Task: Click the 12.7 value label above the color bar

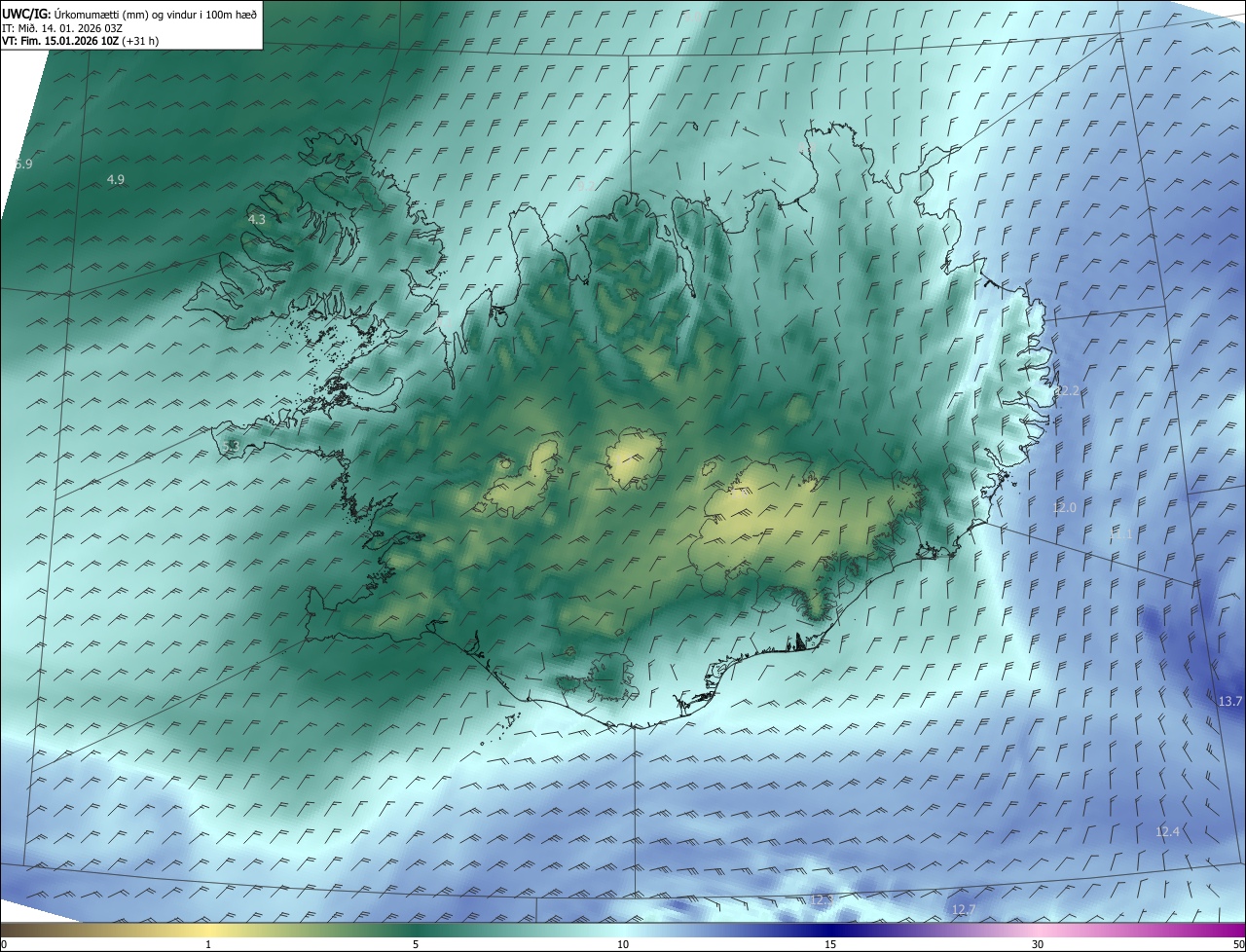Action: [x=963, y=910]
